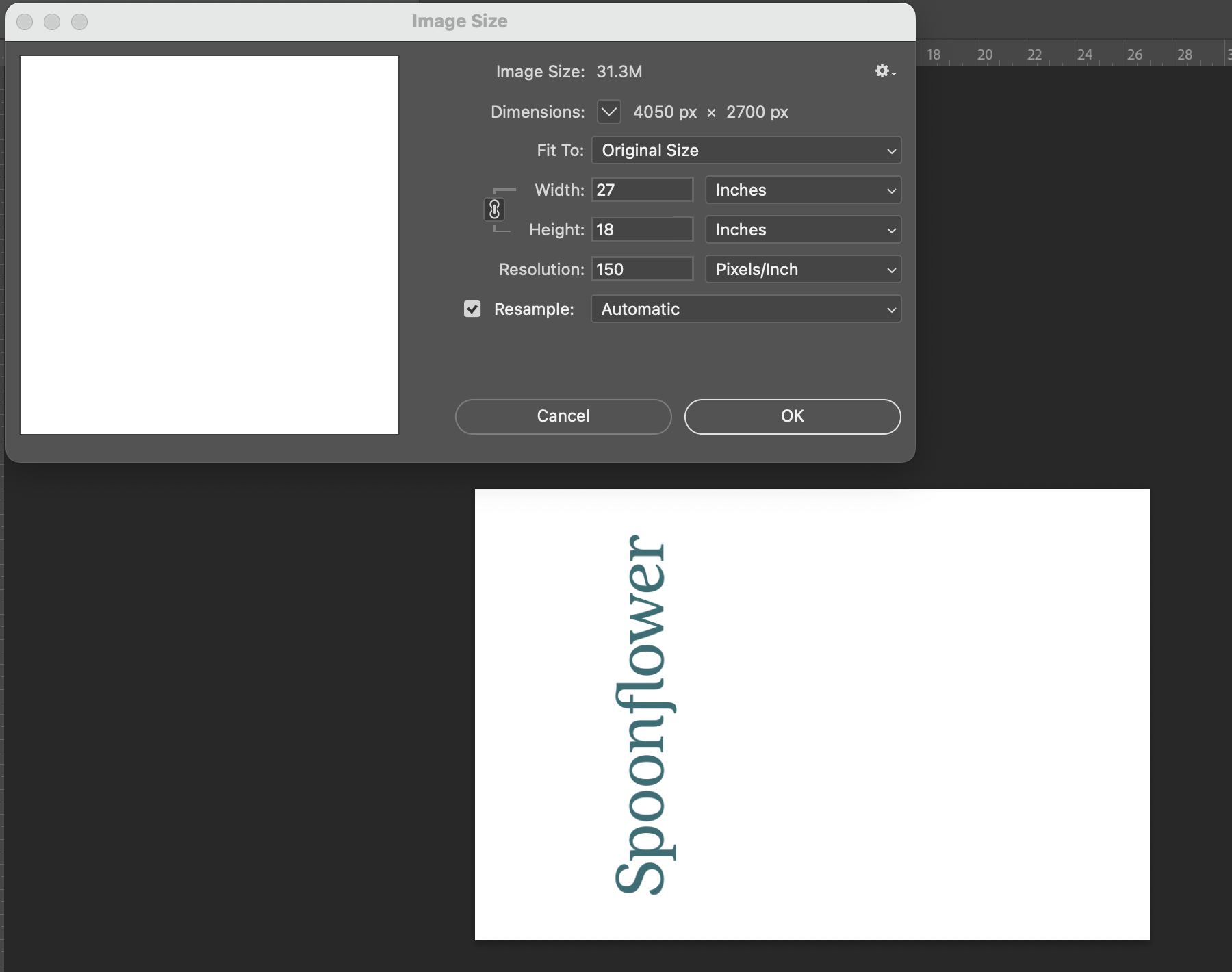Click the ruler mark labeled 24
Screen dimensions: 1232x972
point(1084,55)
